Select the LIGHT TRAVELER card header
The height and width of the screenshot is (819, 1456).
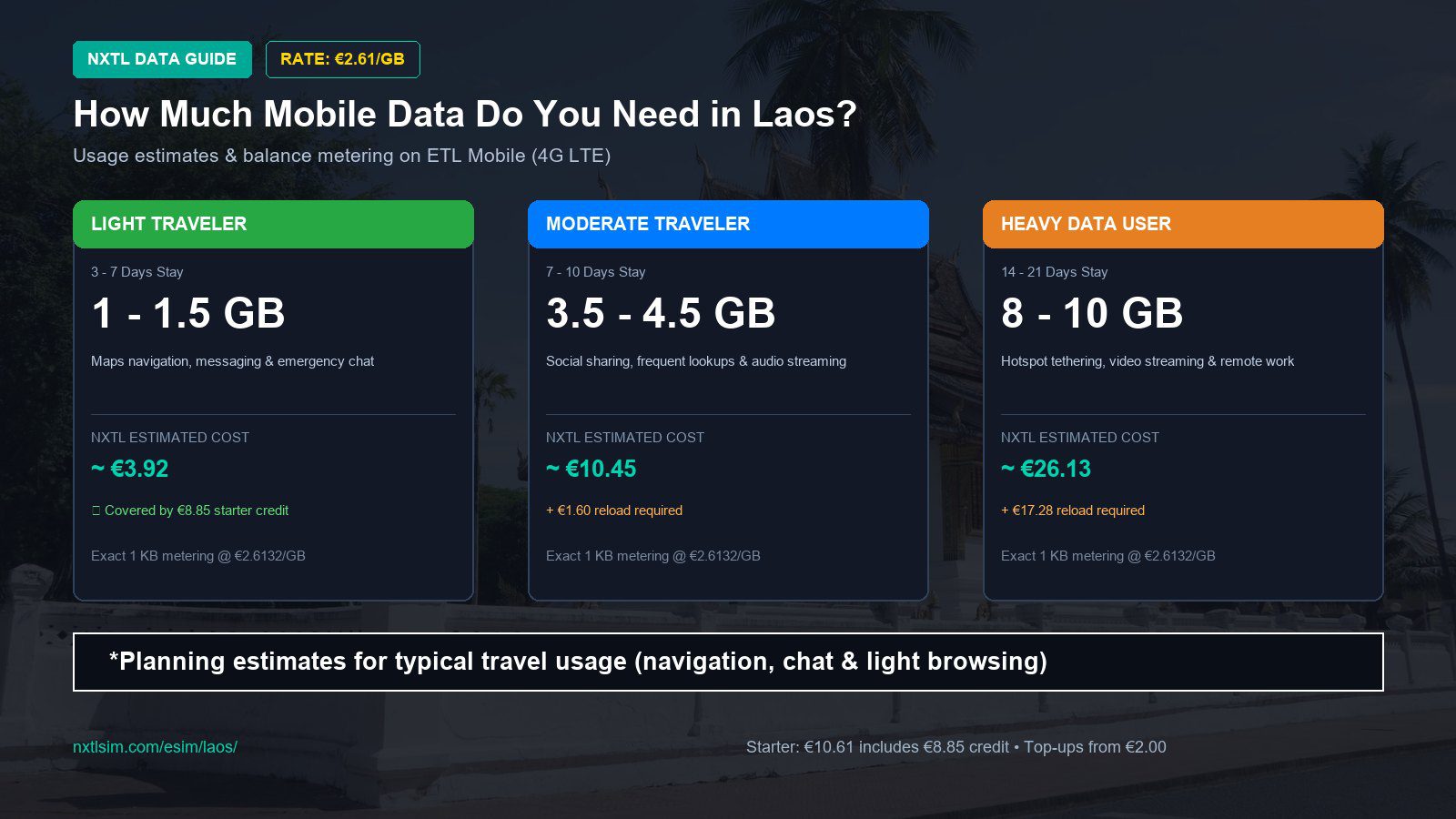[273, 224]
